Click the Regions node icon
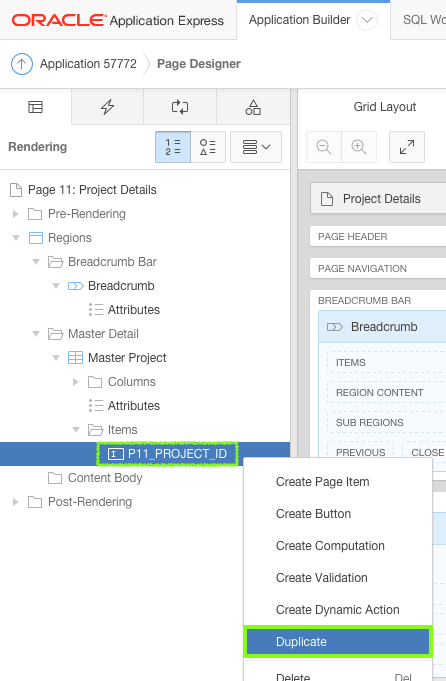This screenshot has height=681, width=446. pos(36,238)
